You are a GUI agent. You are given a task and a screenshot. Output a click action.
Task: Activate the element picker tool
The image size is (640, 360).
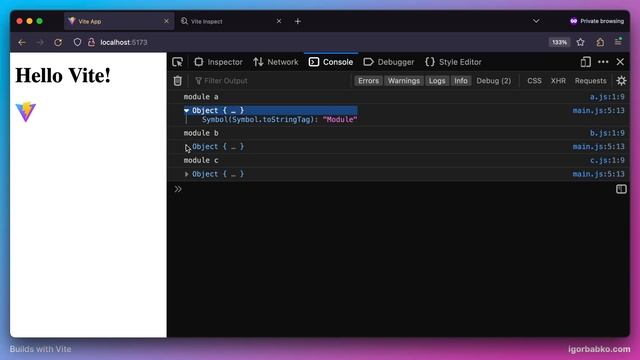click(178, 62)
